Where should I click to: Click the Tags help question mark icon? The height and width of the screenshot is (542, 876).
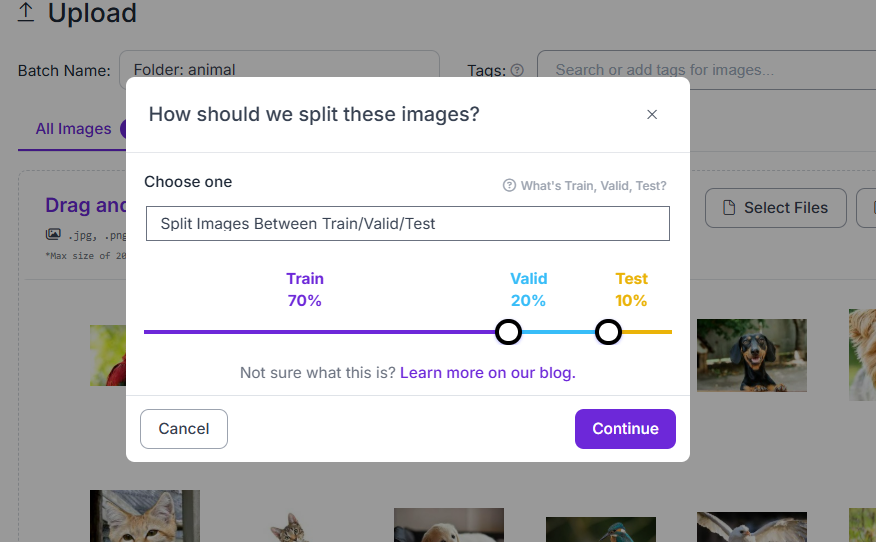(x=517, y=70)
